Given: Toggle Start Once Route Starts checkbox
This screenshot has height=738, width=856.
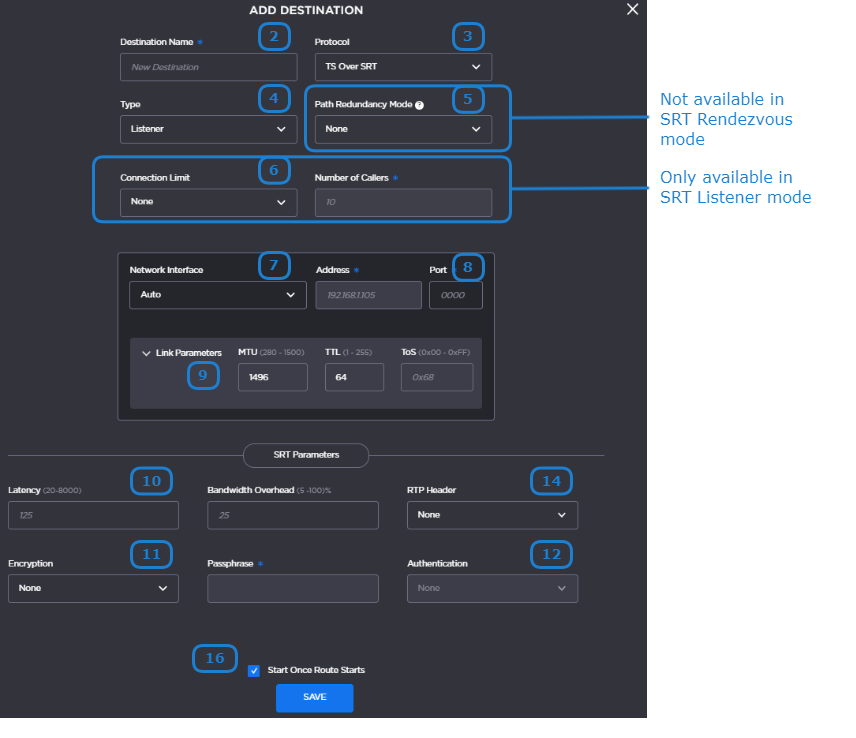Looking at the screenshot, I should pyautogui.click(x=254, y=671).
